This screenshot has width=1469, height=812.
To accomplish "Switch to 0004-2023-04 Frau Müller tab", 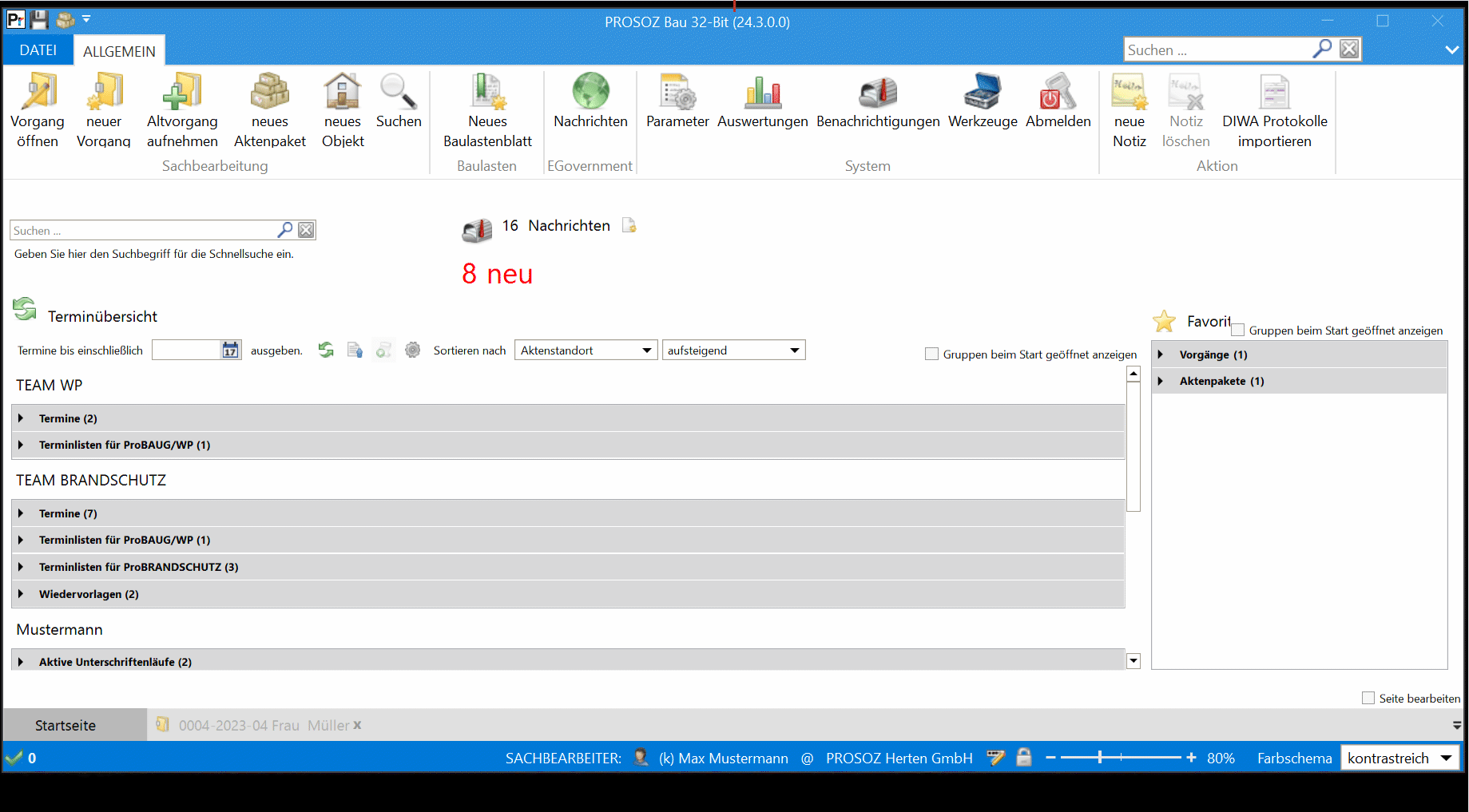I will coord(264,725).
